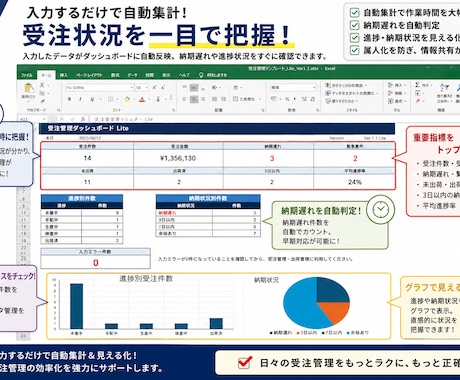Screen dimensions: 460x380
Task: Switch to the ヘルプ tab
Action: tap(184, 75)
